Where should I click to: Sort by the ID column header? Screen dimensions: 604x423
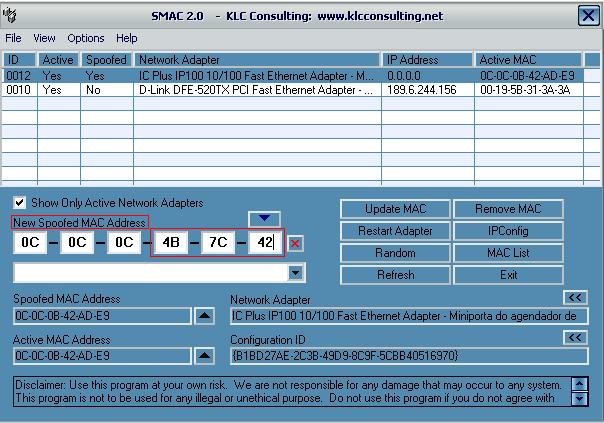pos(19,60)
